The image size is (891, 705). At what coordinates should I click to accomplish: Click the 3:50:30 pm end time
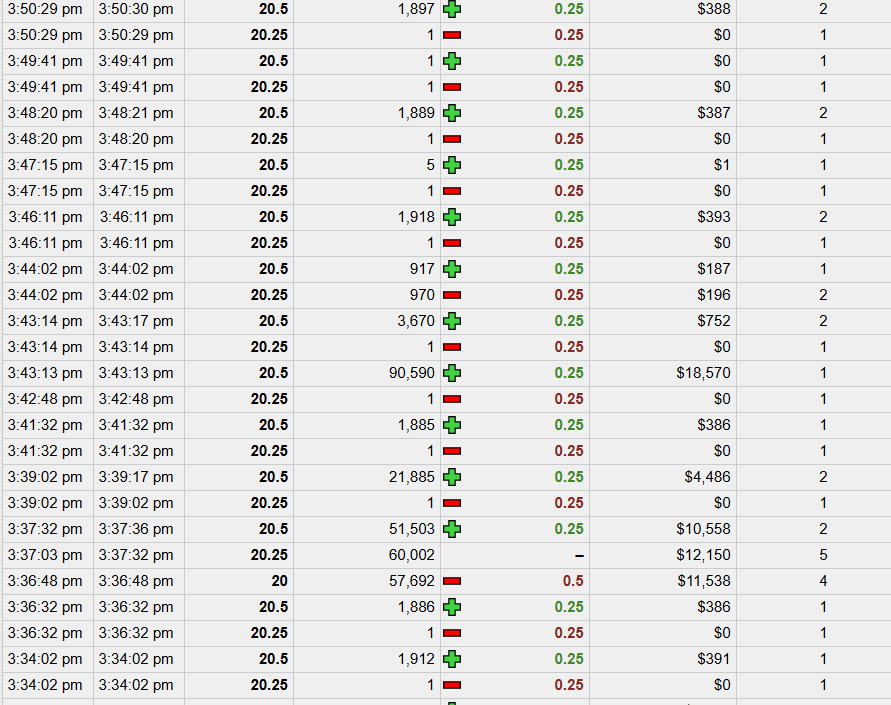[136, 9]
